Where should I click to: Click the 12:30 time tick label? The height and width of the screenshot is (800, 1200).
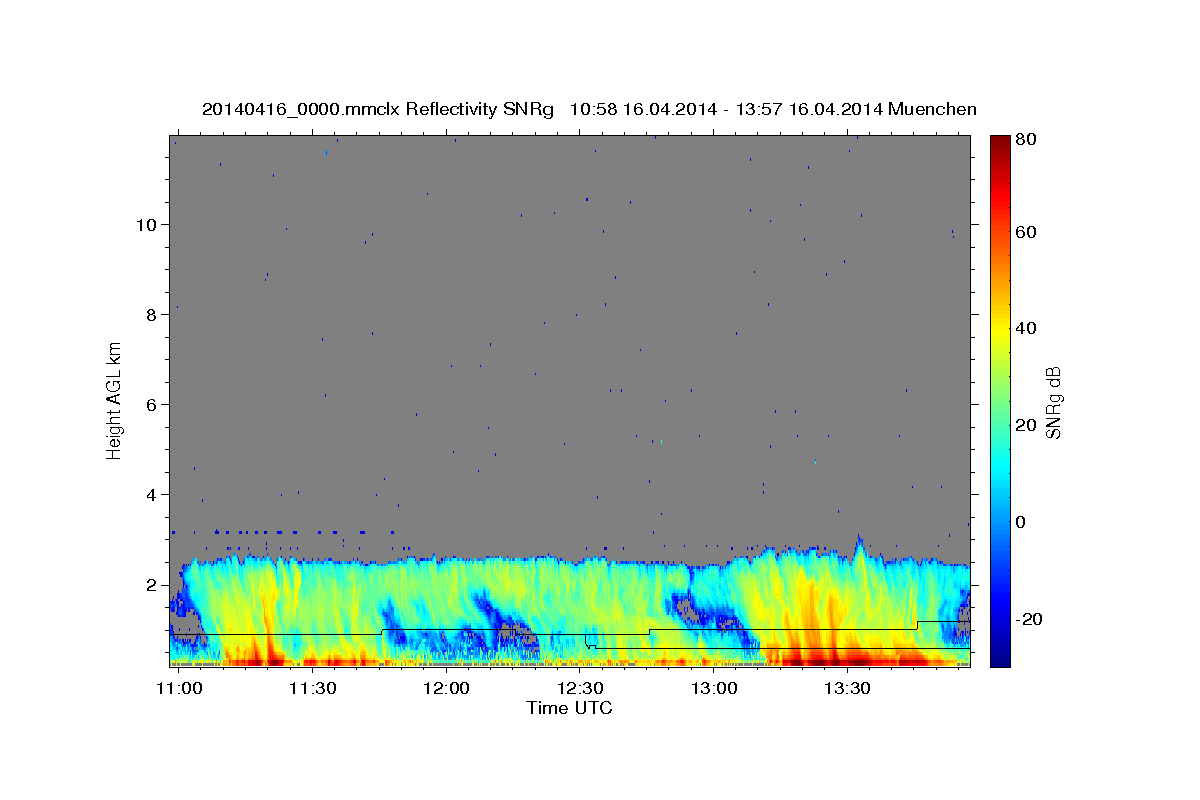point(580,689)
